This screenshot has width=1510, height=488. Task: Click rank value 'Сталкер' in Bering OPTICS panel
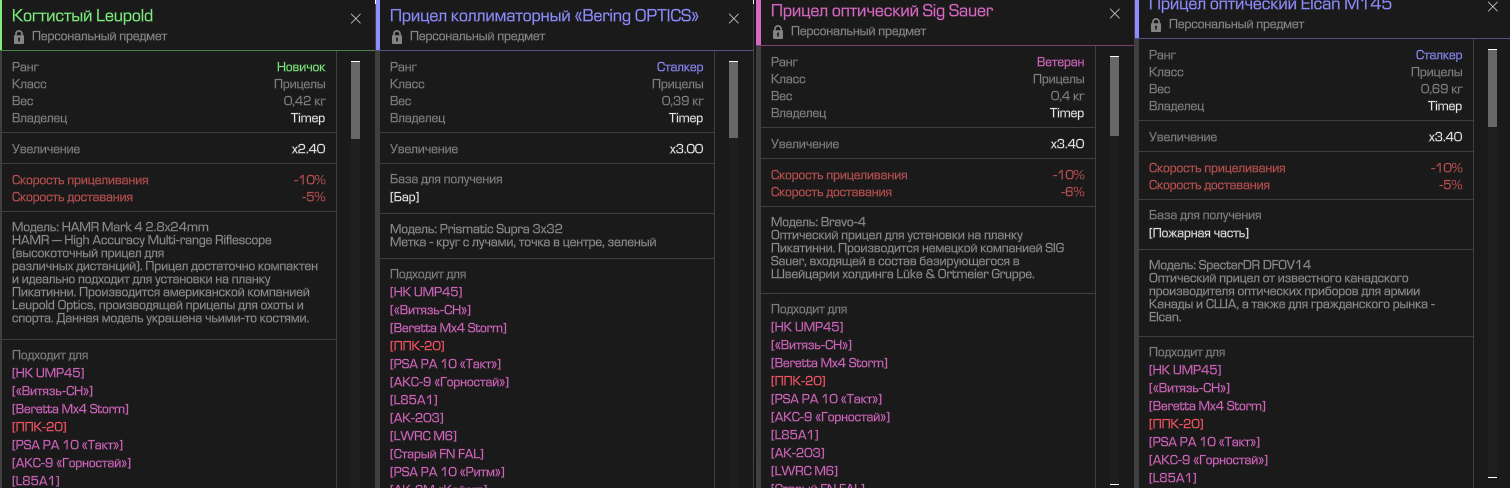[680, 67]
